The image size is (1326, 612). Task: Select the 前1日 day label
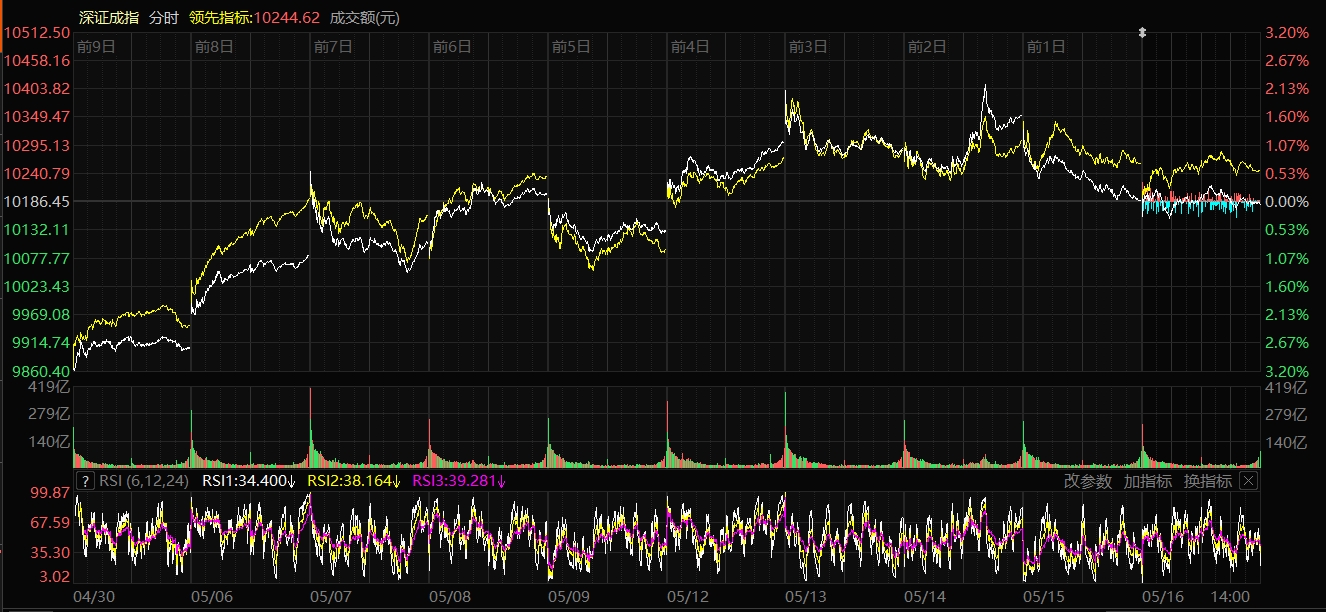pyautogui.click(x=1047, y=46)
